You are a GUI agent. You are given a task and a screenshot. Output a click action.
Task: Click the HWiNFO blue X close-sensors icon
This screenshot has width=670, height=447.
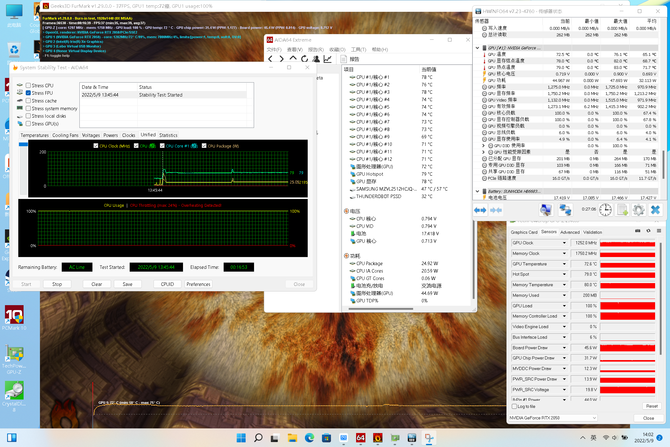tap(655, 210)
